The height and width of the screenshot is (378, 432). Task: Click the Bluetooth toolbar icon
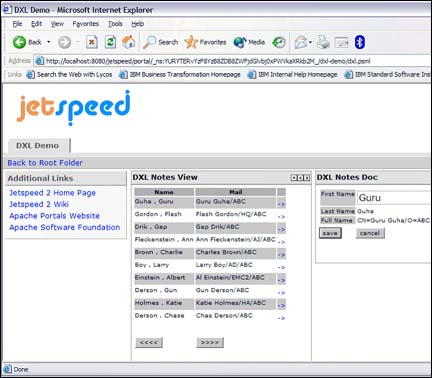tap(359, 42)
